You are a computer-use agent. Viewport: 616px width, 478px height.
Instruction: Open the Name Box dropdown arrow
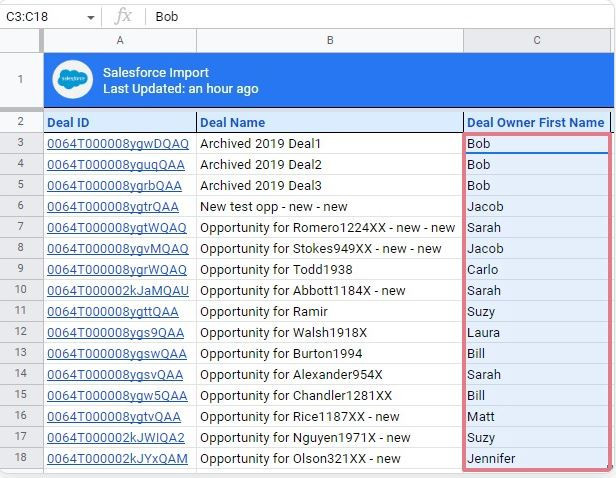point(91,18)
